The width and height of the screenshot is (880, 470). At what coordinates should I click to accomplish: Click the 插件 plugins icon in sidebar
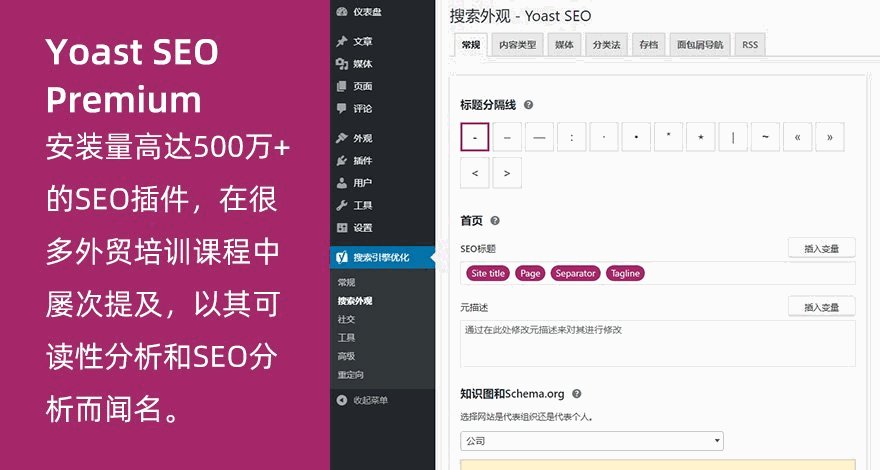342,160
